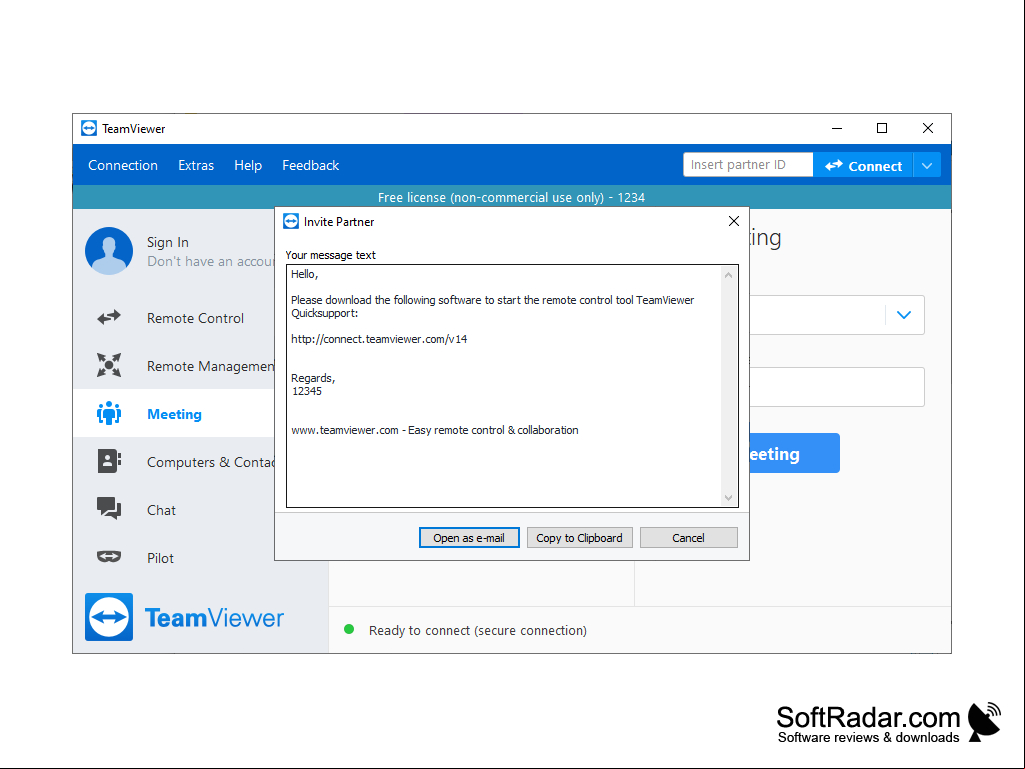This screenshot has width=1025, height=769.
Task: Open the Extras menu
Action: 196,165
